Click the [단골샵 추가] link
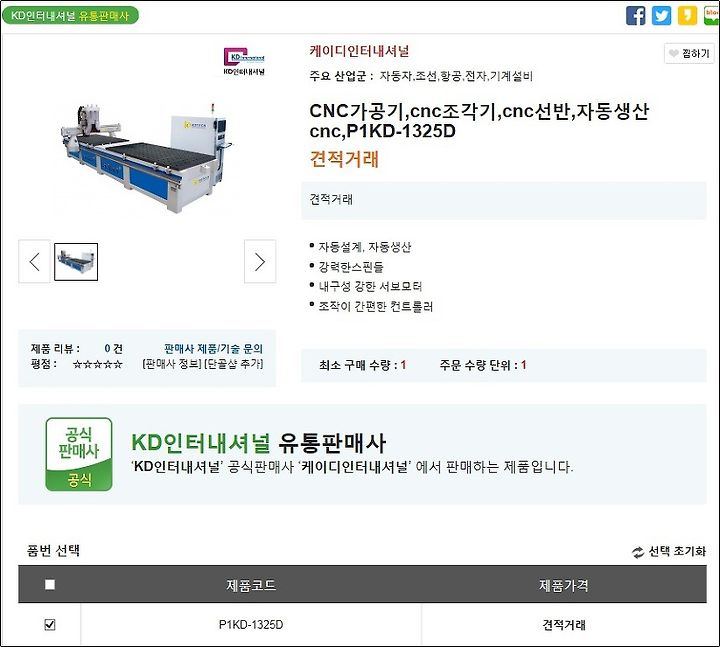Screen dimensions: 720x647 click(233, 364)
